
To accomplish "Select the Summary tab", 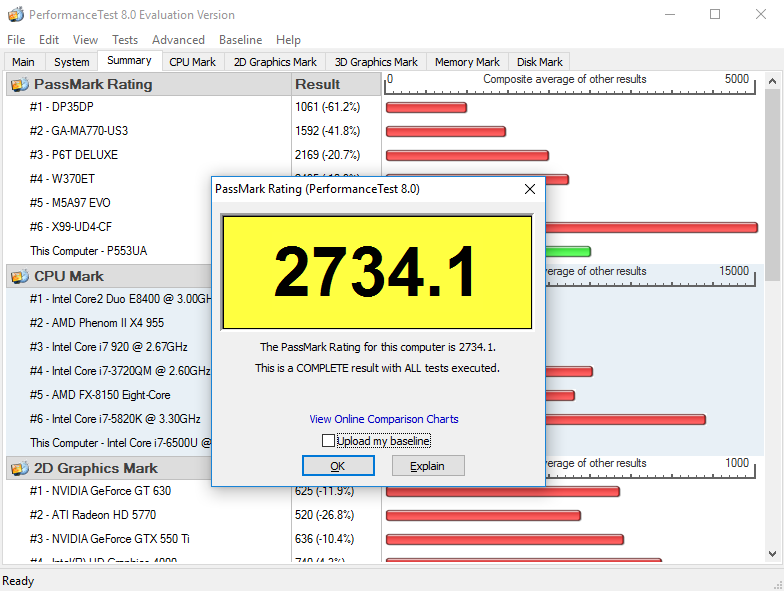I will pos(129,60).
